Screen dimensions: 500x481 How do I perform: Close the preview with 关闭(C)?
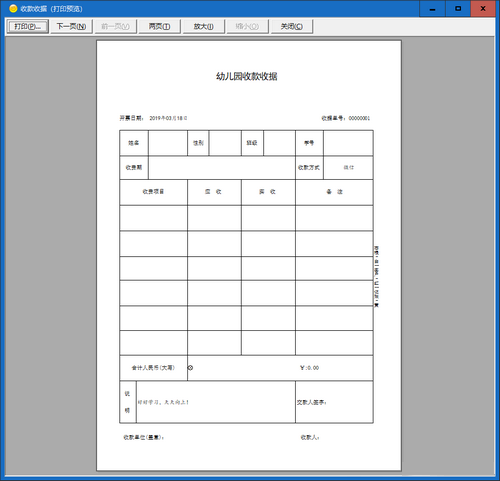coord(292,26)
